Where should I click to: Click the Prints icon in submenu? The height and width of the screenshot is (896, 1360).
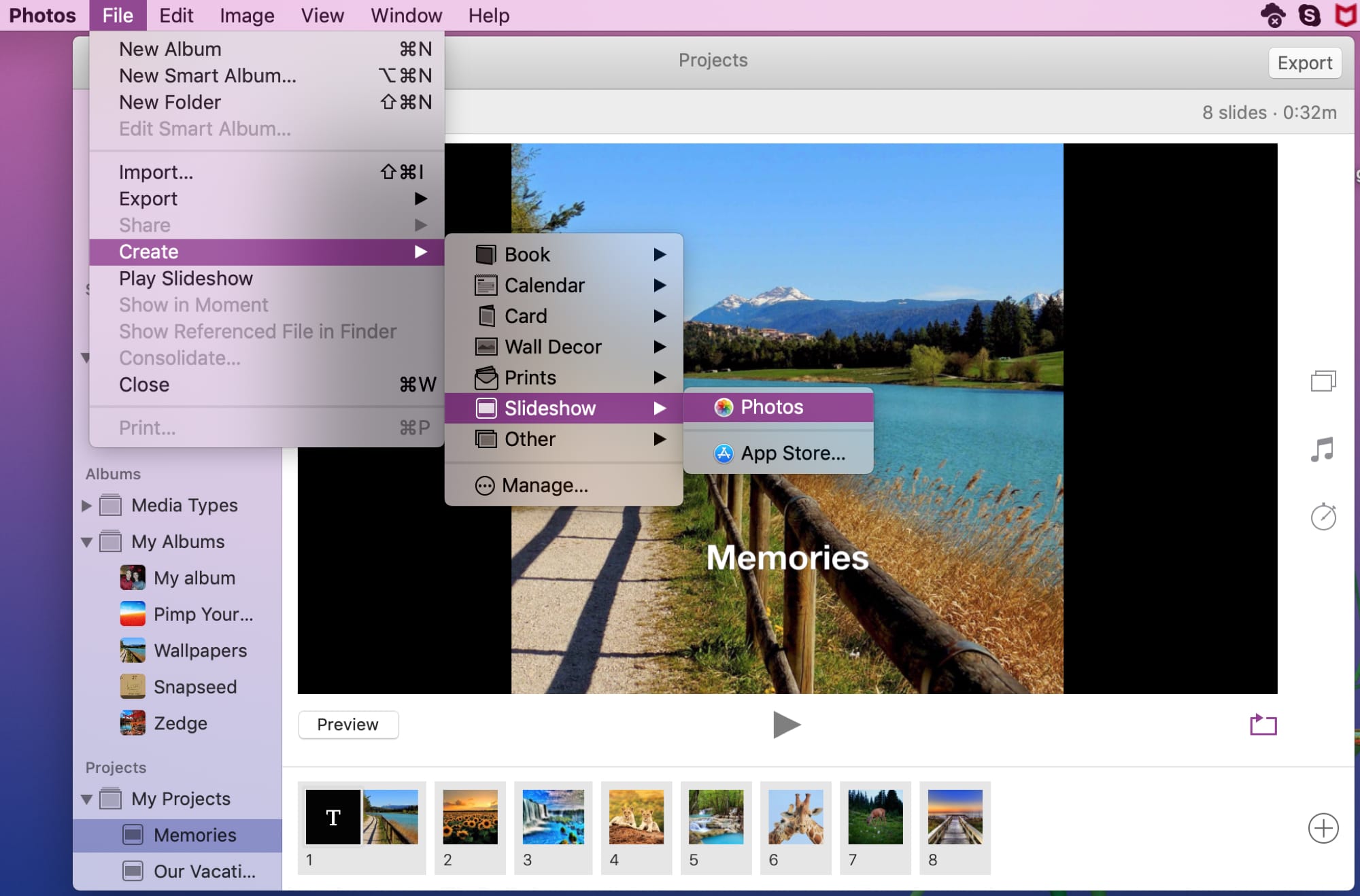[486, 377]
